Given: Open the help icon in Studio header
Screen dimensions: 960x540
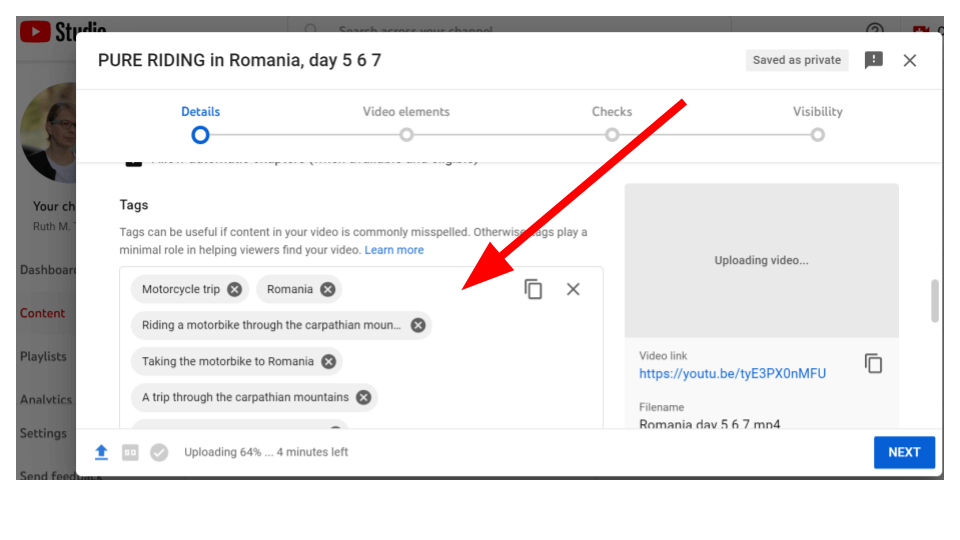Looking at the screenshot, I should [x=875, y=29].
